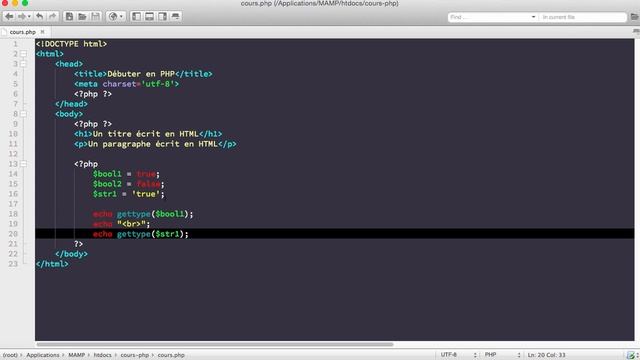Collapse the html fold marker on line 2
640x360 pixels.
coord(24,54)
